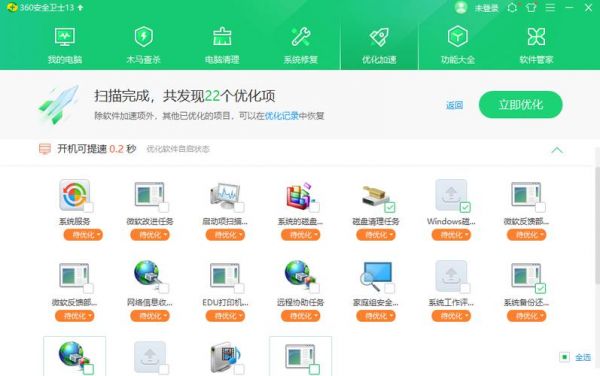This screenshot has height=376, width=600.
Task: Click the 系统工作评 item icon
Action: coord(451,276)
